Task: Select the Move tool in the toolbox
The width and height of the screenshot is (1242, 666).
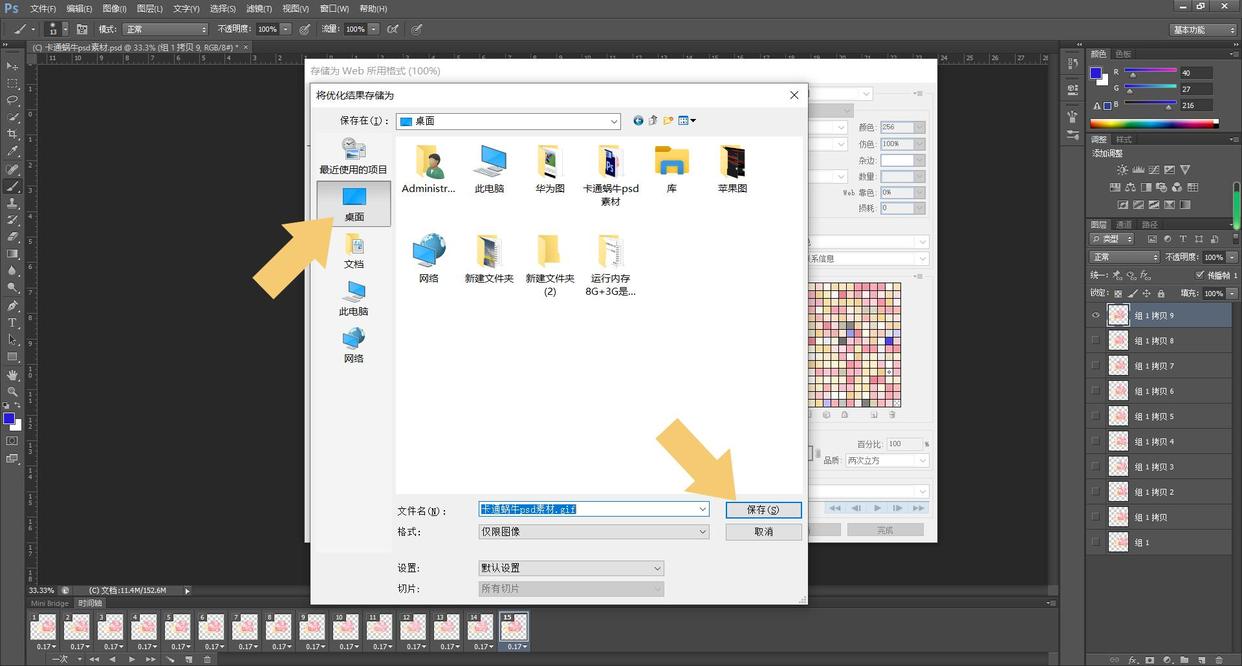Action: pos(13,65)
